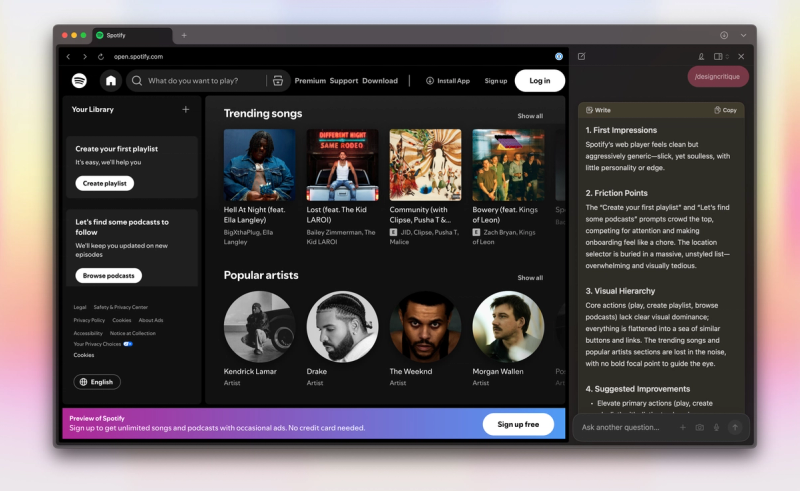Click camera screenshot icon in ask box

coord(699,427)
